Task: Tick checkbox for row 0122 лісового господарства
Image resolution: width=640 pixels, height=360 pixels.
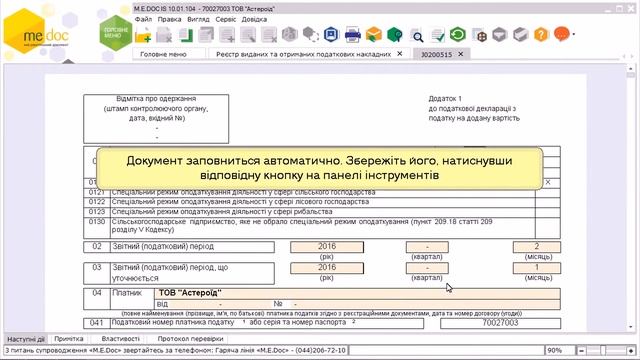Action: point(548,202)
